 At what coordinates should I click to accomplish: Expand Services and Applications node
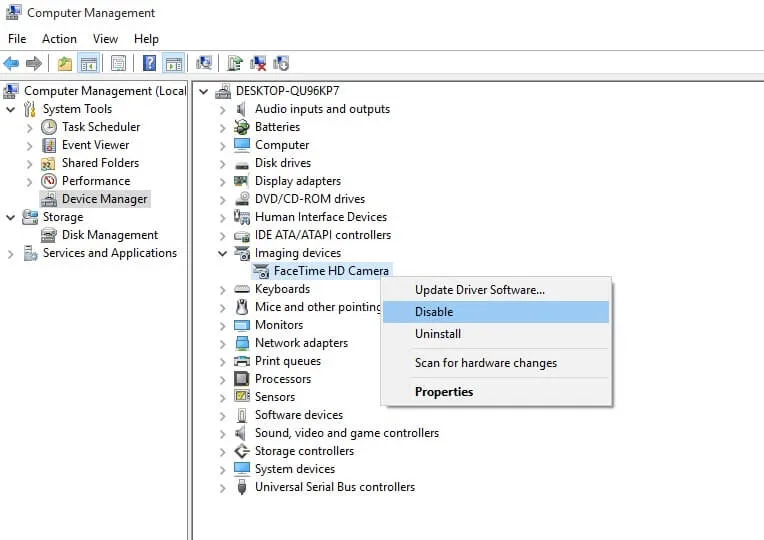click(11, 254)
